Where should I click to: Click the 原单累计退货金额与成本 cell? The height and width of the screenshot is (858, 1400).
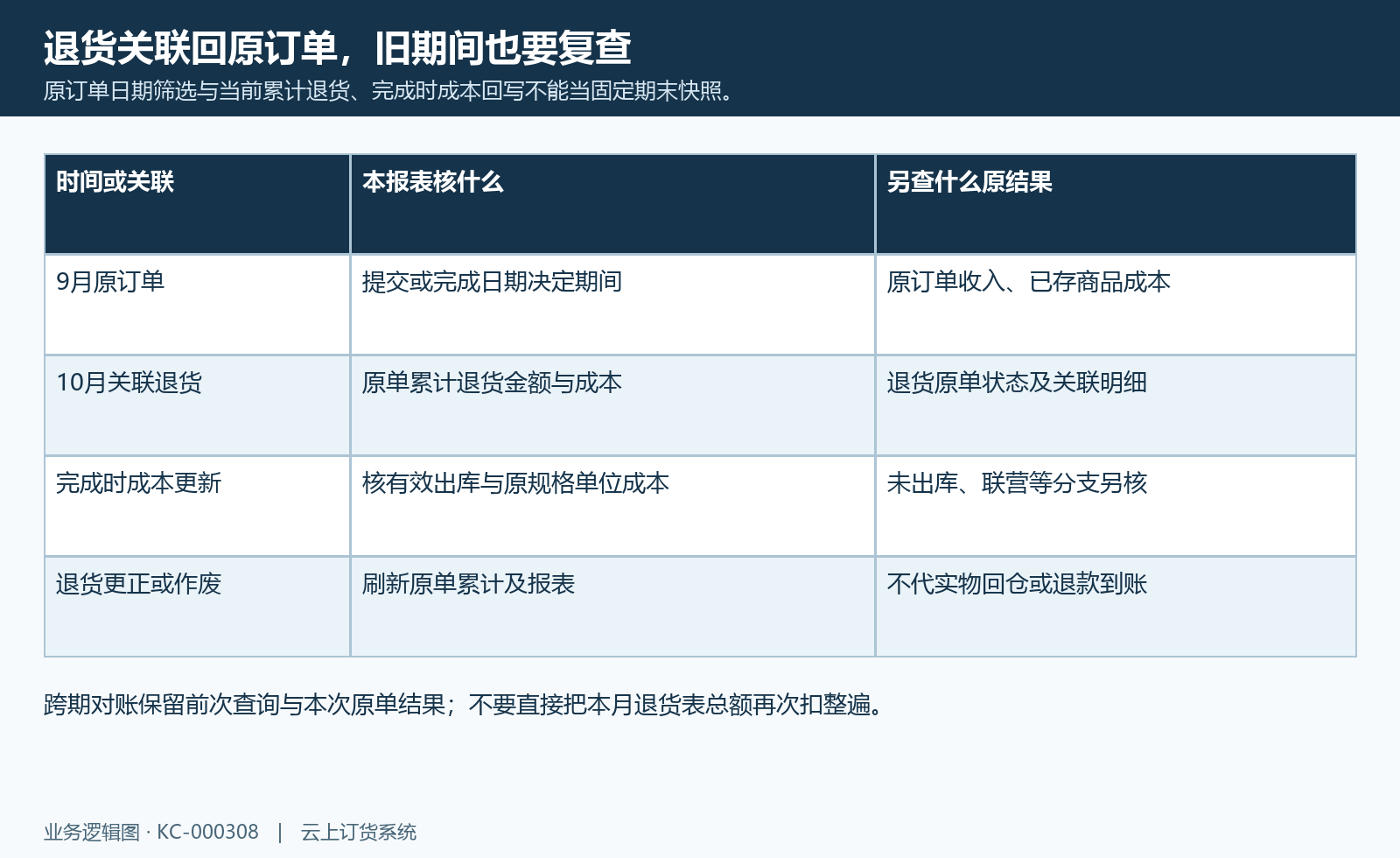tap(612, 405)
